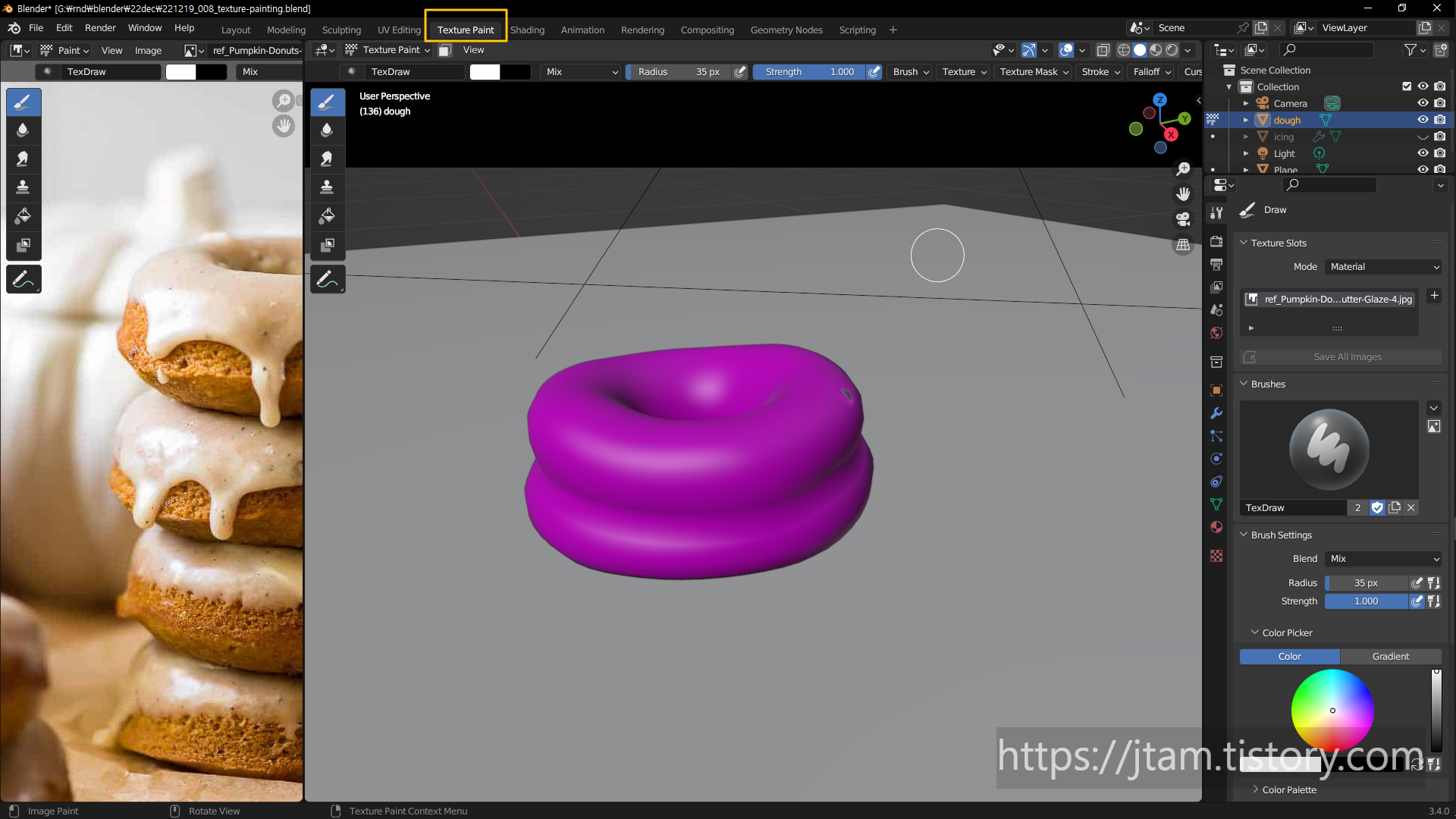Select the Smear tool in 3D viewport toolbar
This screenshot has height=819, width=1456.
tap(327, 158)
